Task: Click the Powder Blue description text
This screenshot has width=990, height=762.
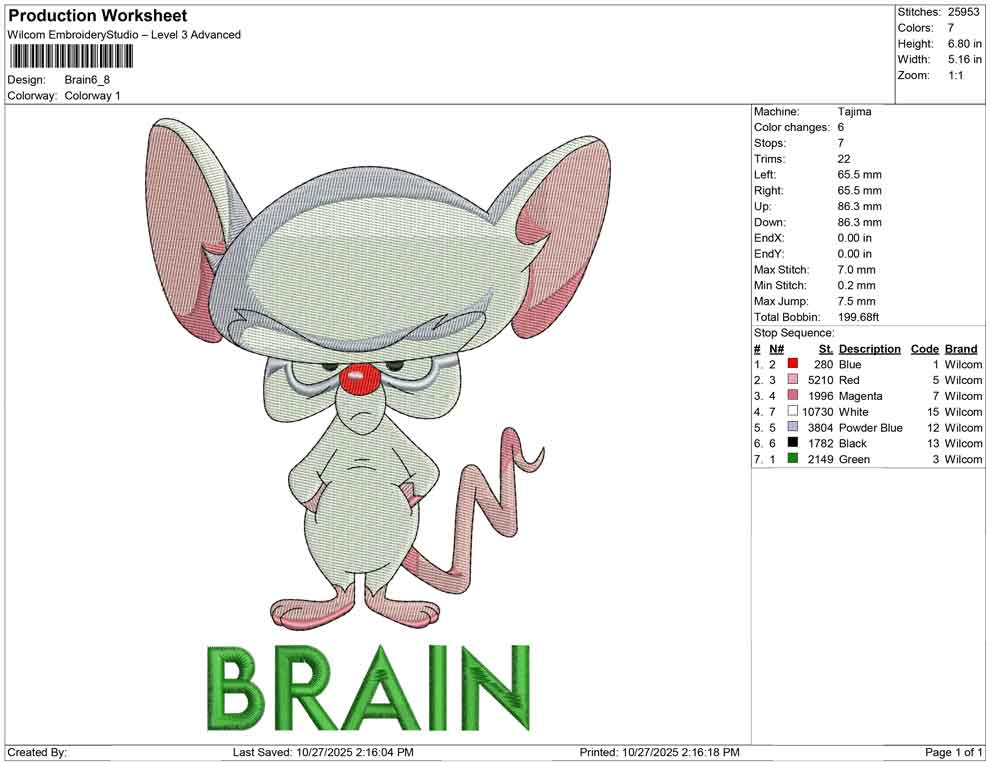Action: pos(871,427)
